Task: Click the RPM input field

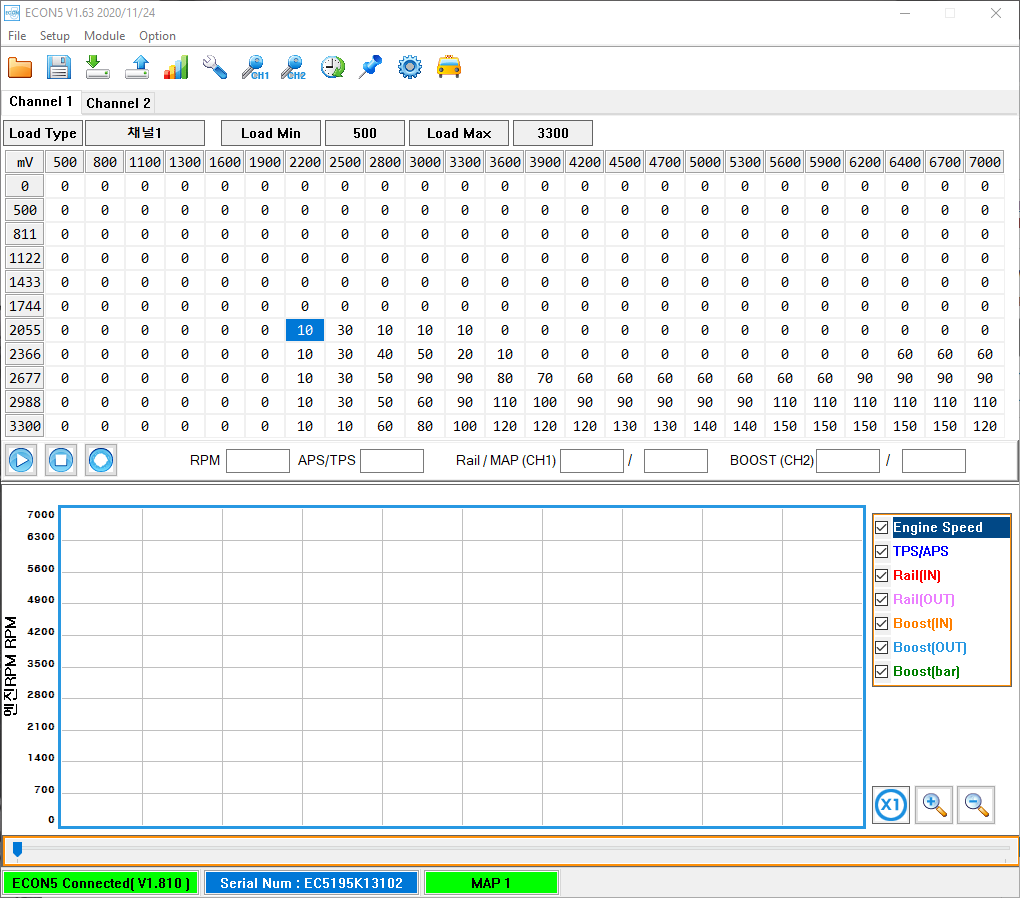Action: pyautogui.click(x=258, y=460)
